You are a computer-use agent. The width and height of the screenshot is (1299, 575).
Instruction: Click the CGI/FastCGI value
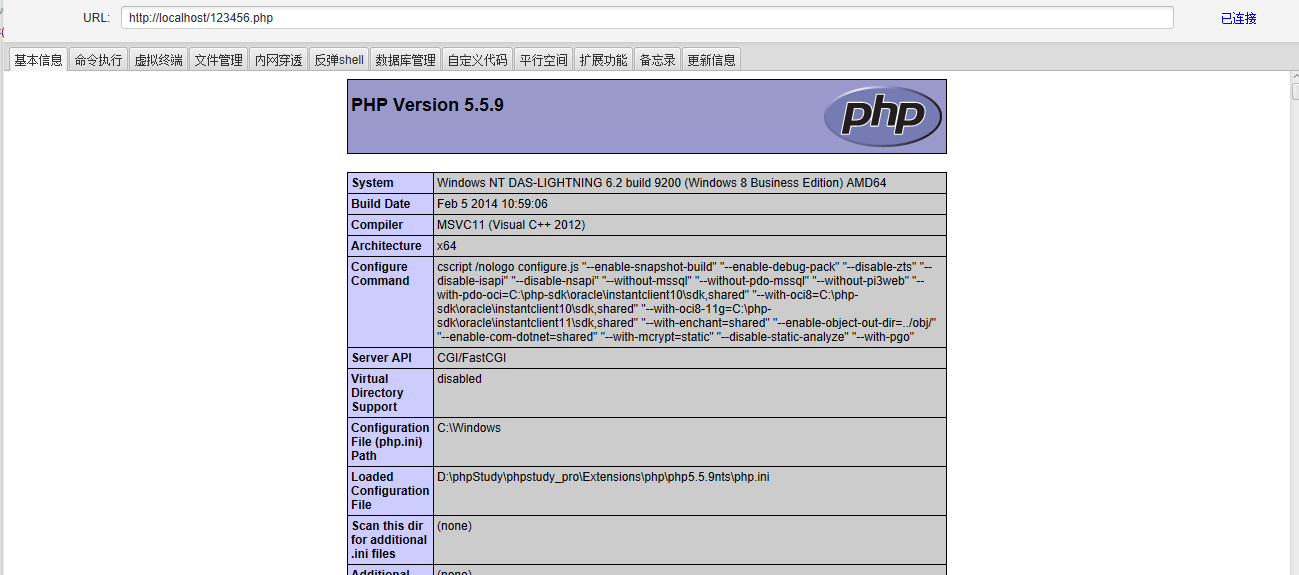pyautogui.click(x=471, y=358)
